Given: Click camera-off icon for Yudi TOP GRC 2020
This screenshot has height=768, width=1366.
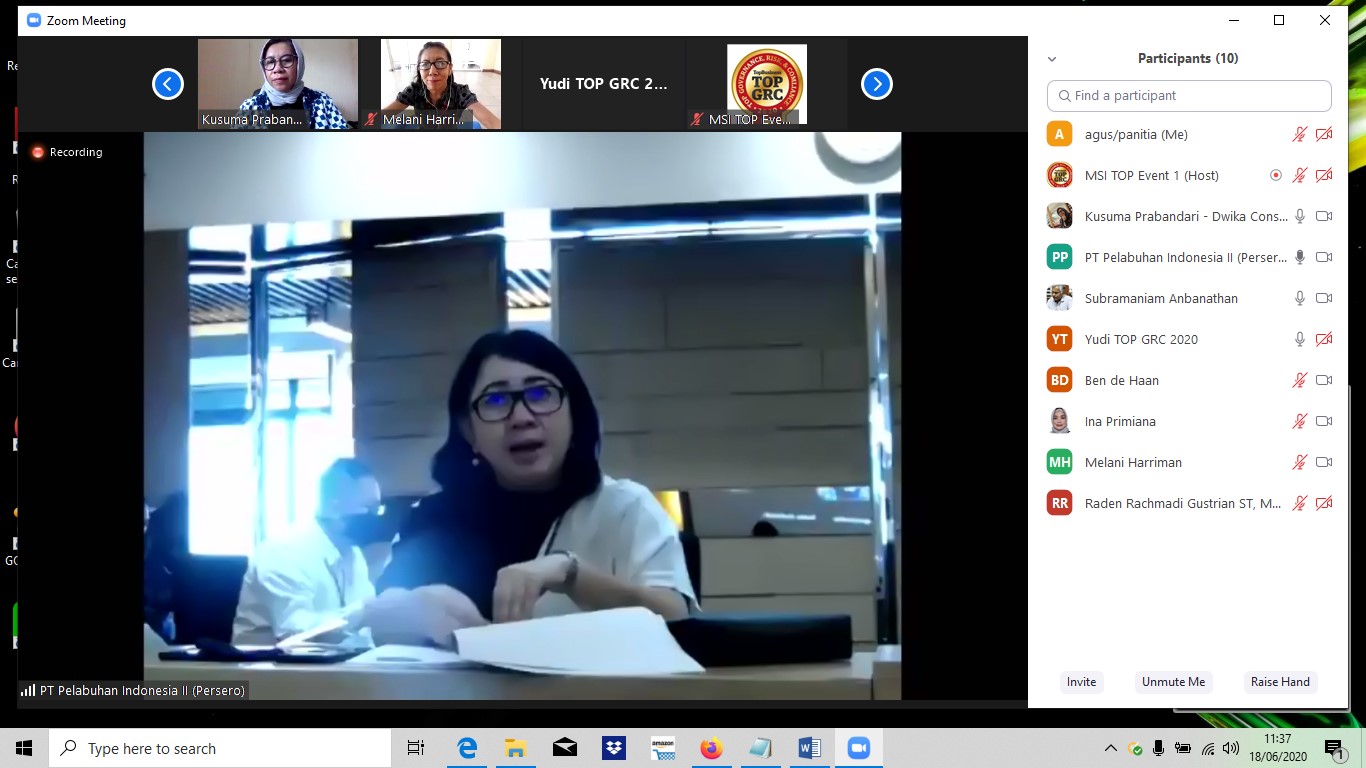Looking at the screenshot, I should (1324, 339).
